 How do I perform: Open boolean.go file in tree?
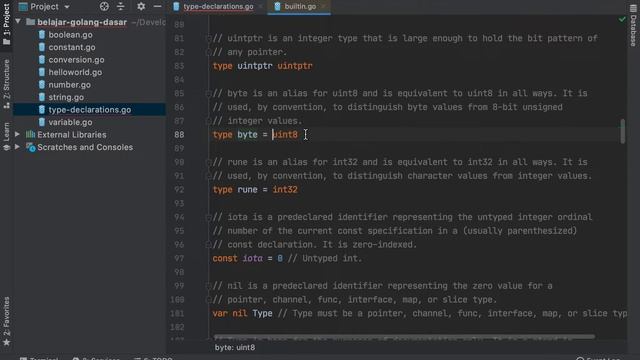pyautogui.click(x=70, y=35)
